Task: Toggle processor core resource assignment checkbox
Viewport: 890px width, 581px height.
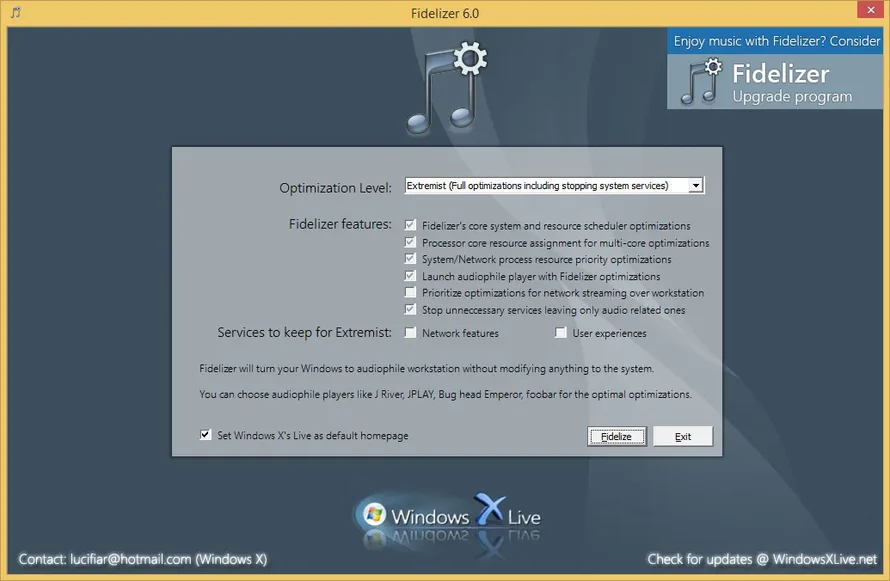Action: [410, 242]
